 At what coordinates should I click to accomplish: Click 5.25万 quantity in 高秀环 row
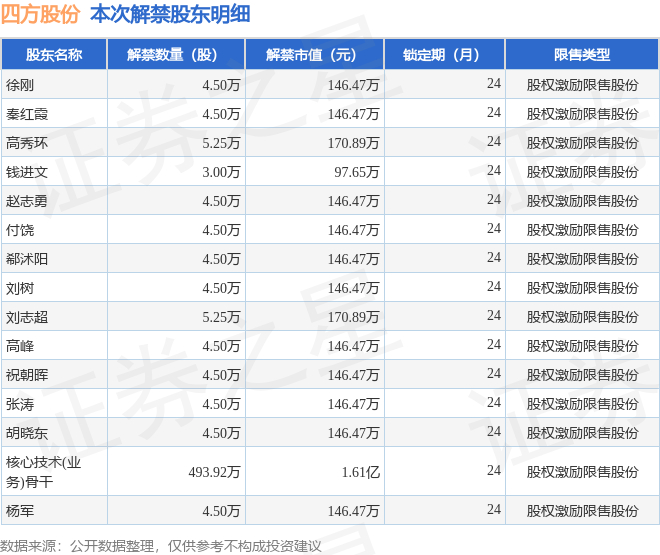[221, 143]
